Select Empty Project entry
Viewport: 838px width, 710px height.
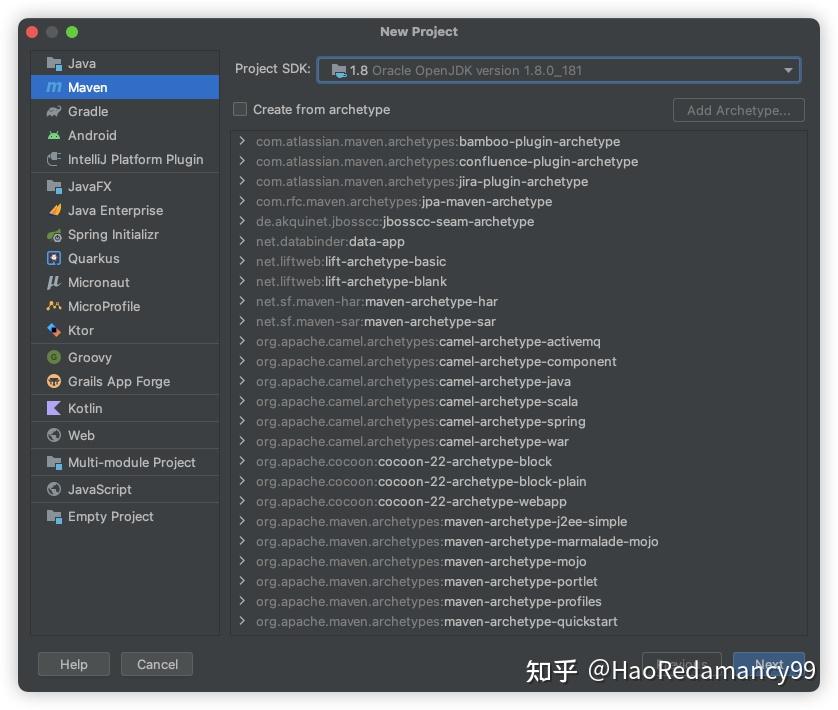coord(125,516)
